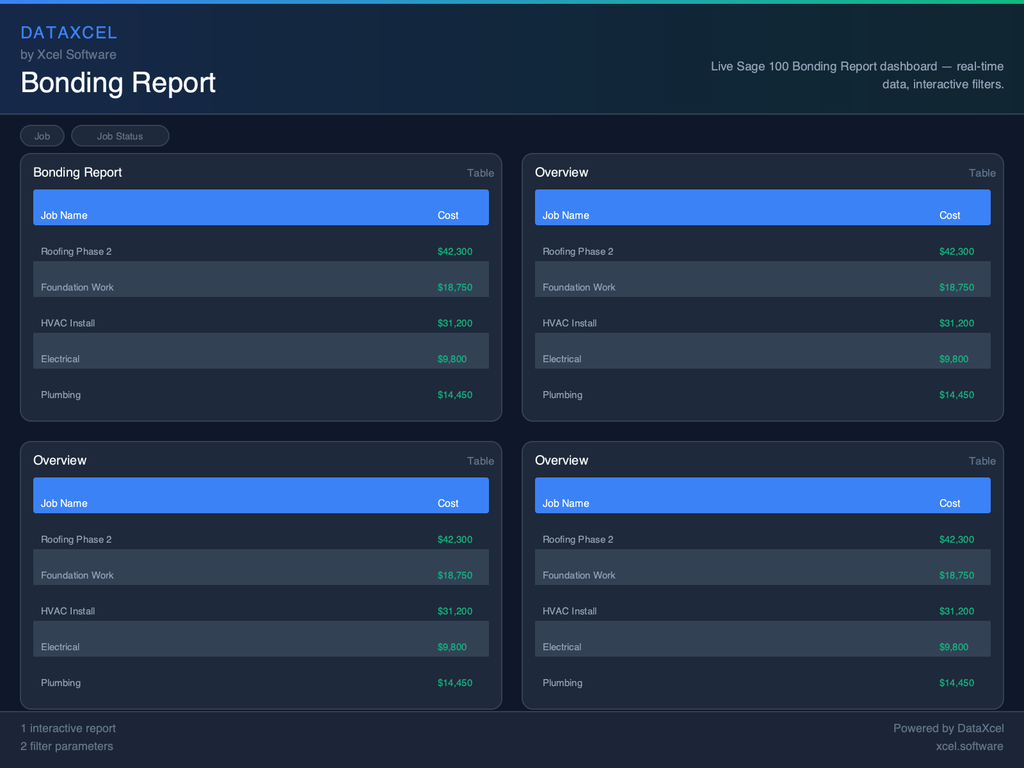
Task: Sort by Cost in top-right Overview table
Action: click(x=949, y=215)
